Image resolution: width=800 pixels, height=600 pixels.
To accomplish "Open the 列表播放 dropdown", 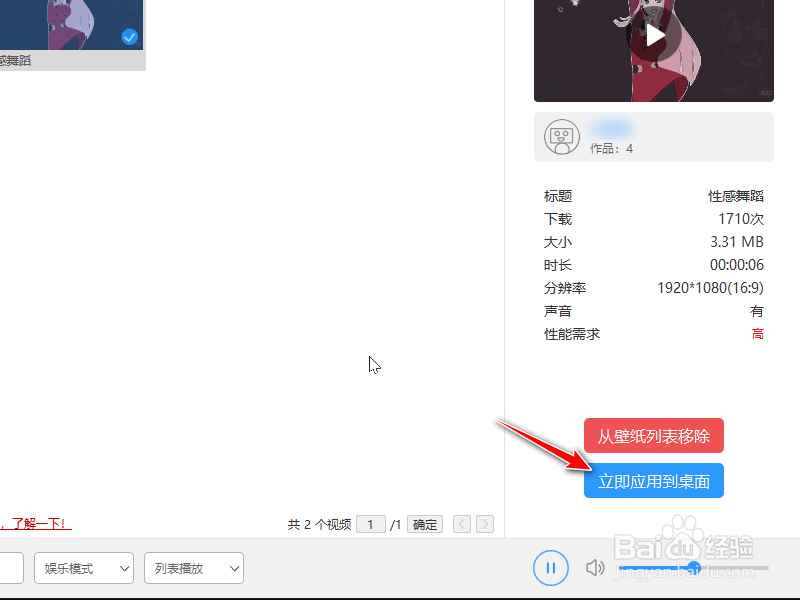I will coord(194,568).
